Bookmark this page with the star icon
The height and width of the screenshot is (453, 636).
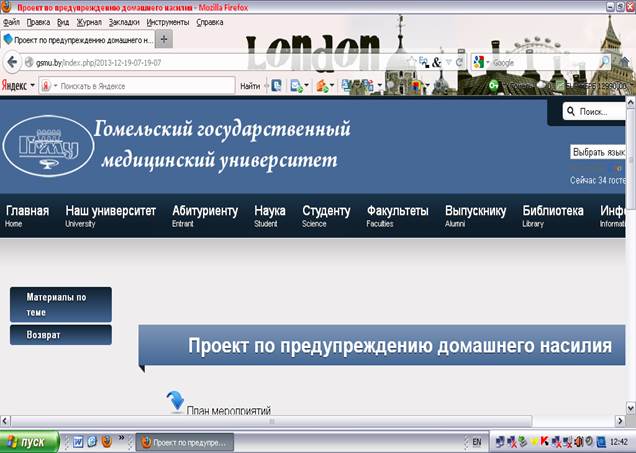coord(412,62)
